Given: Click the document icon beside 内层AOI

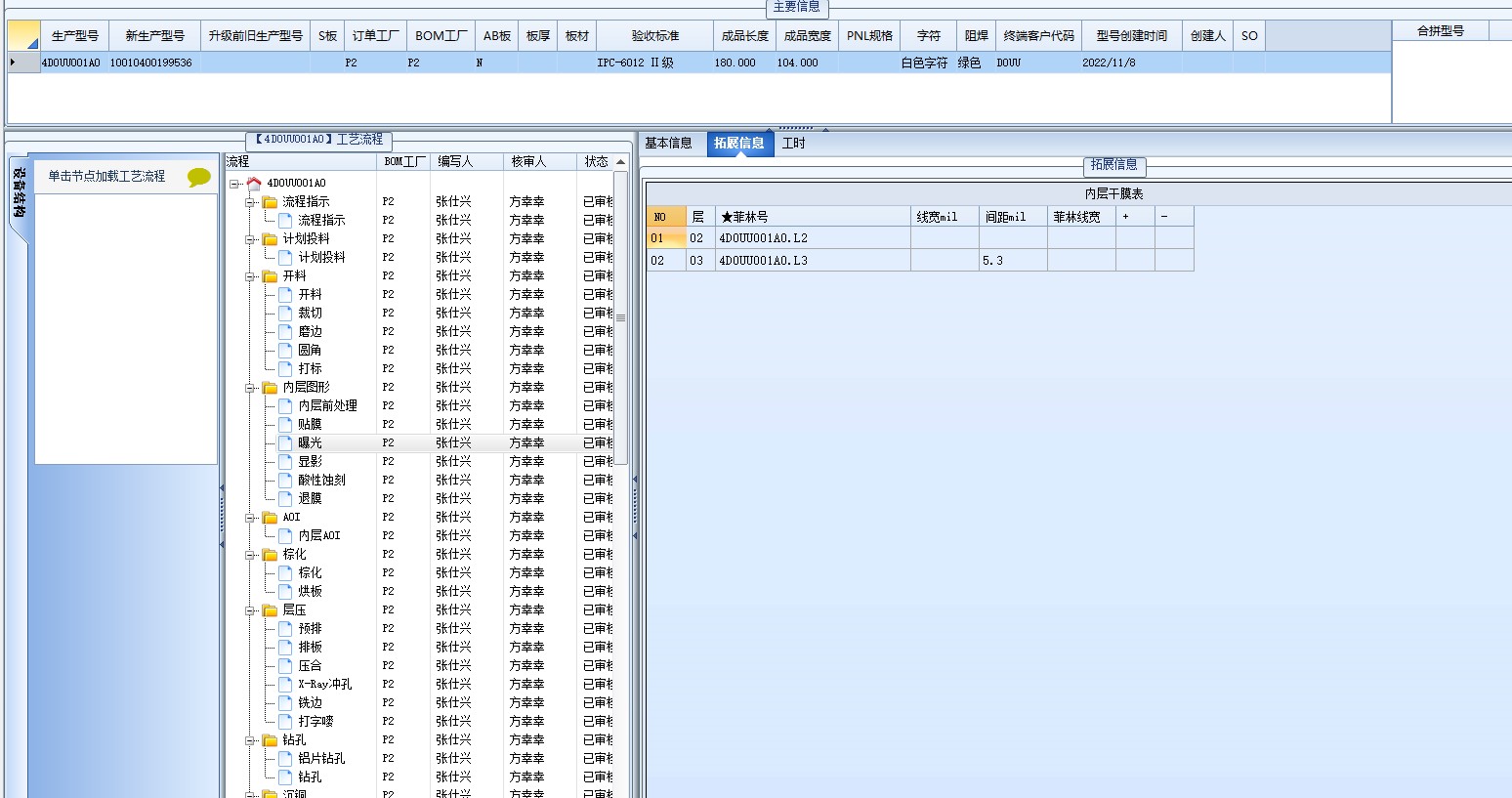Looking at the screenshot, I should tap(285, 535).
